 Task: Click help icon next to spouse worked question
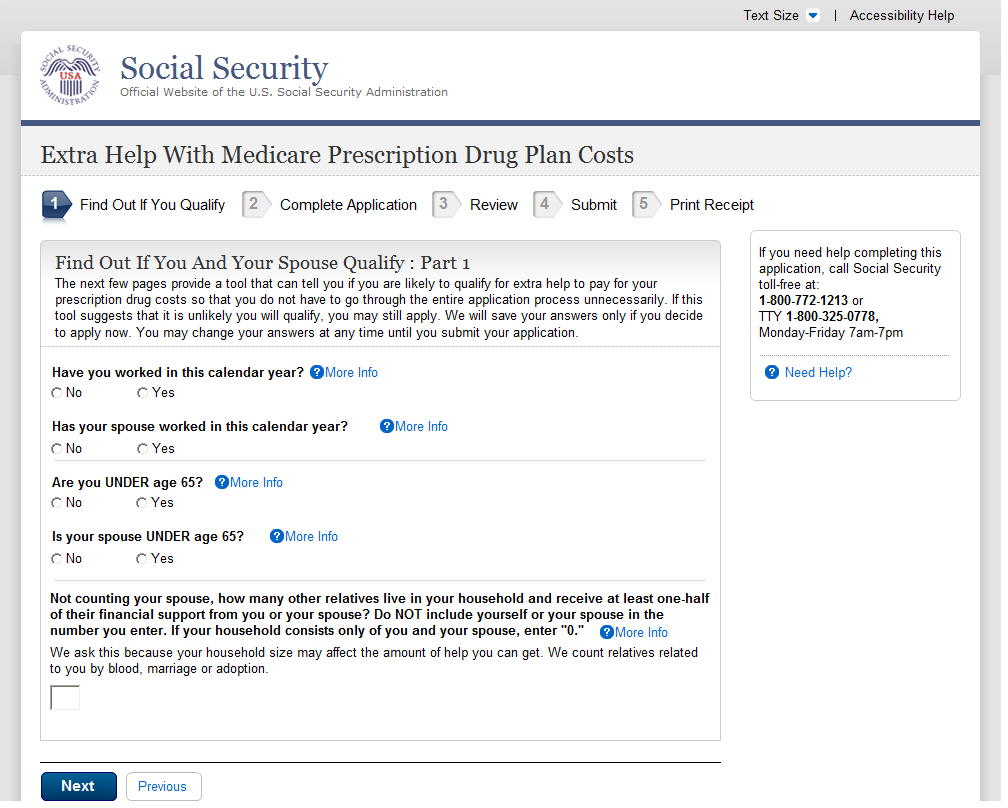click(x=387, y=426)
